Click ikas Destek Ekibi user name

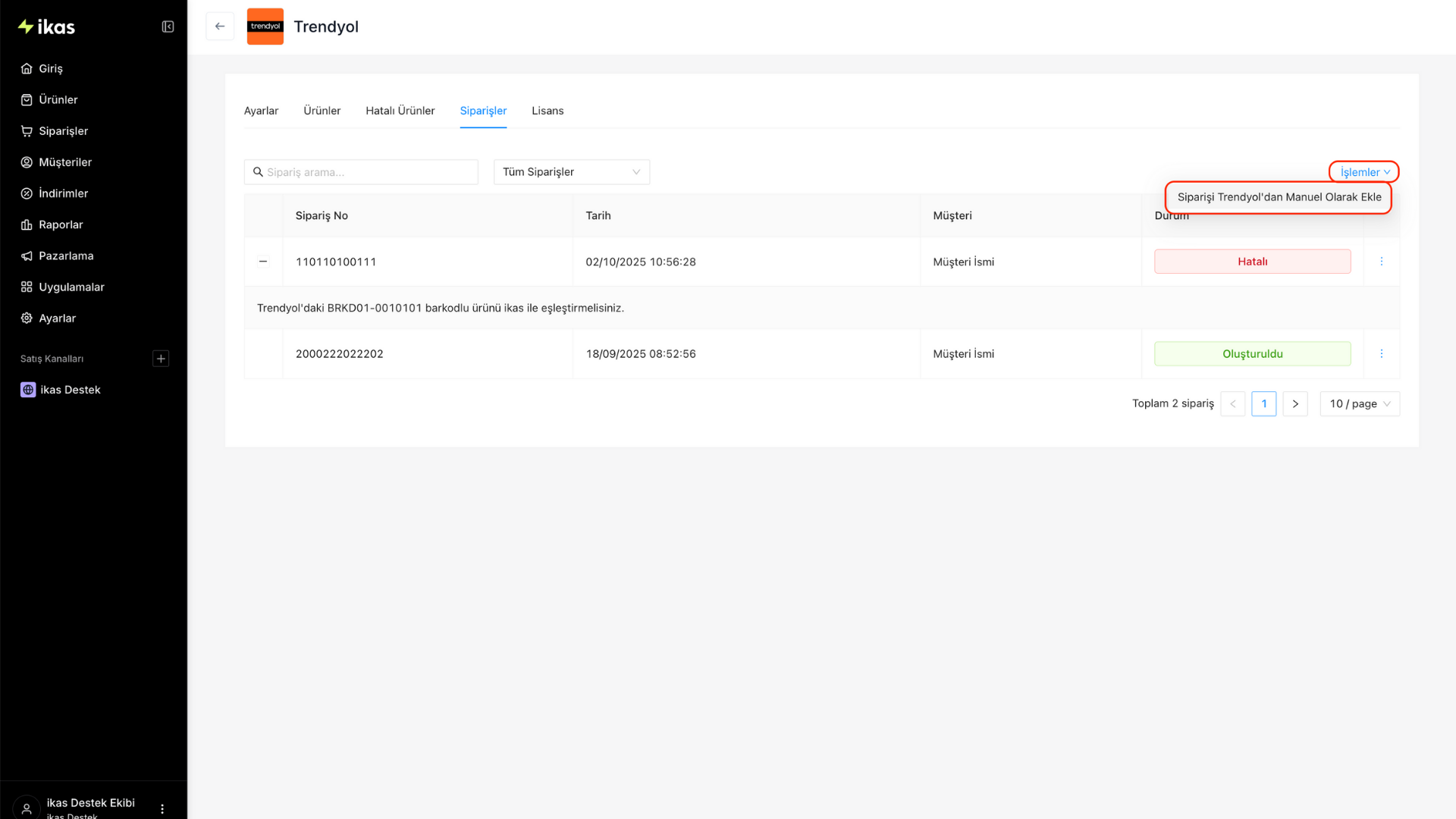[x=91, y=802]
